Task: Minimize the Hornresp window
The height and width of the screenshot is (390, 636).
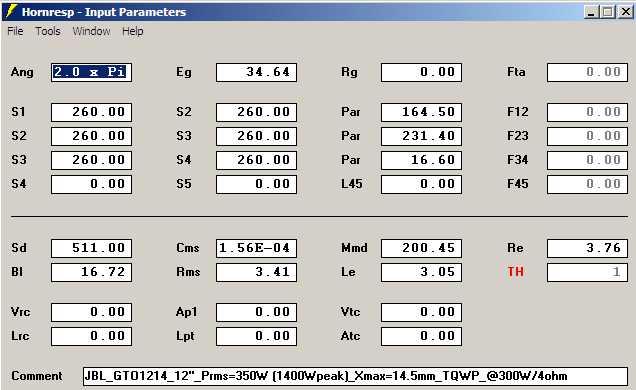Action: coord(592,12)
